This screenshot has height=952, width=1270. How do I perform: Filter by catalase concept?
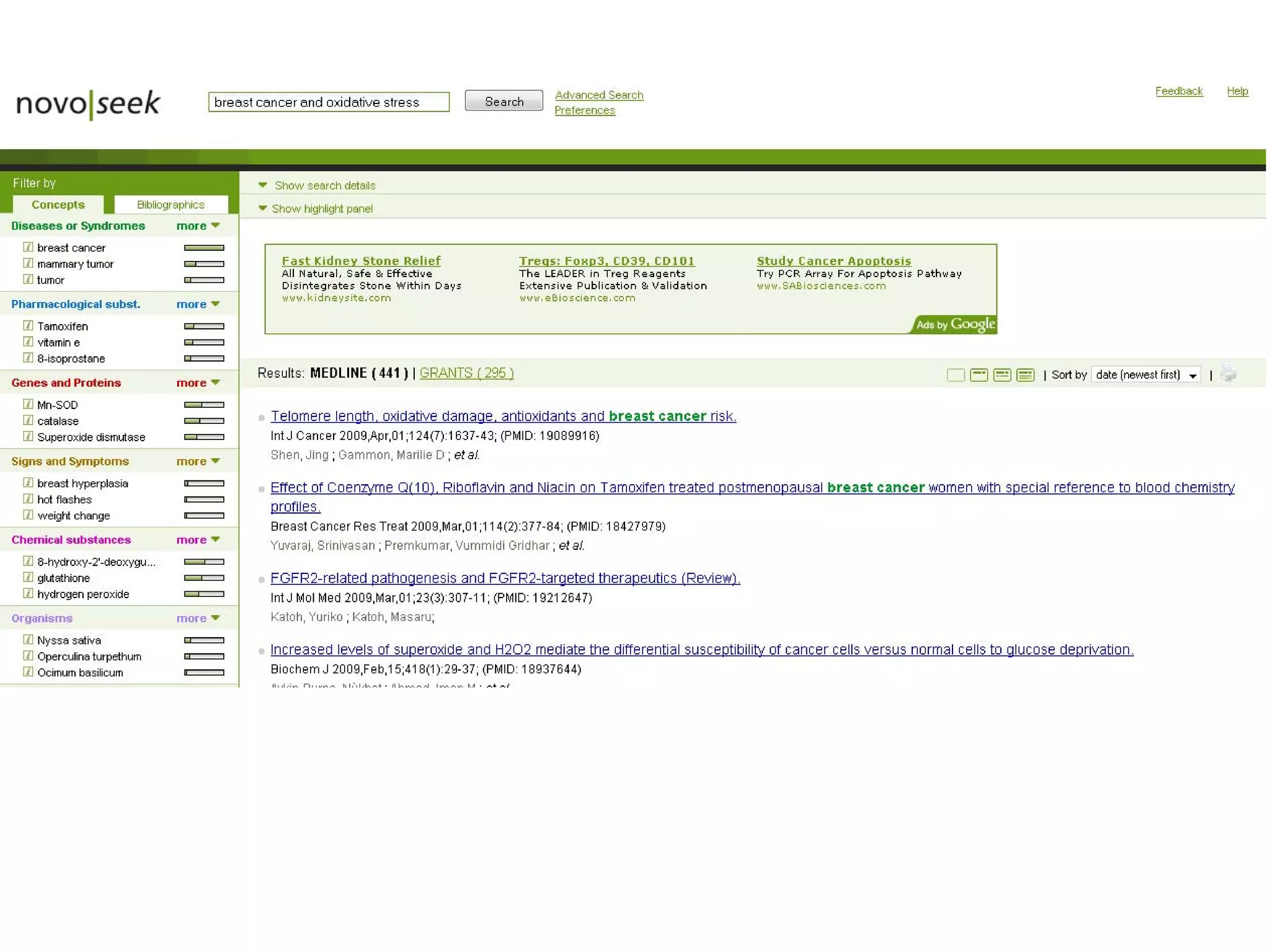(x=58, y=421)
